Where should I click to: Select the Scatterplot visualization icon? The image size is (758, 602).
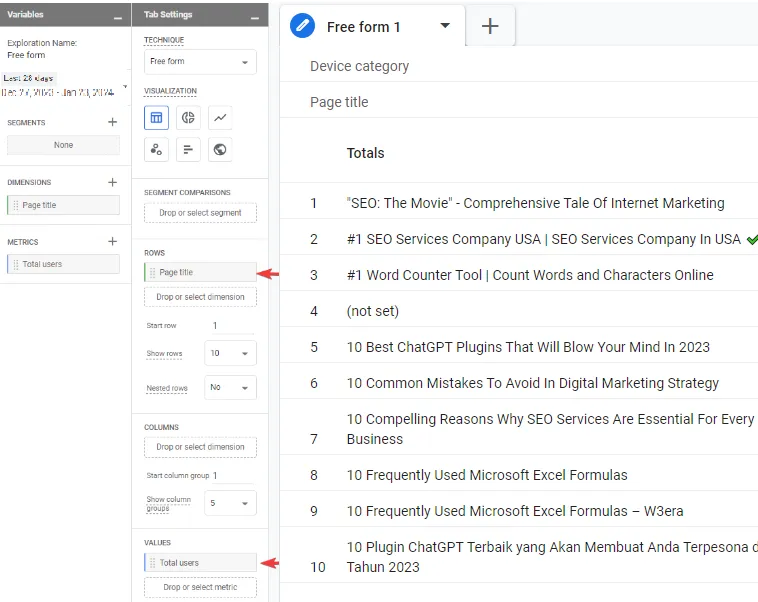[156, 150]
